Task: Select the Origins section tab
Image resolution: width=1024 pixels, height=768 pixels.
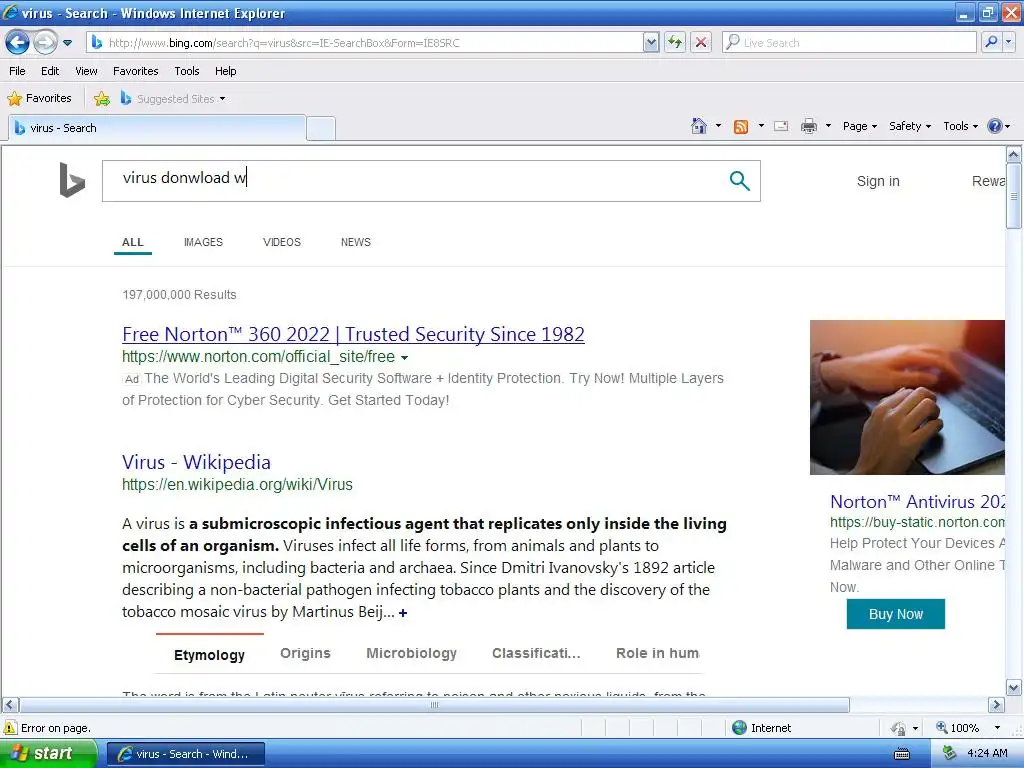Action: (305, 654)
